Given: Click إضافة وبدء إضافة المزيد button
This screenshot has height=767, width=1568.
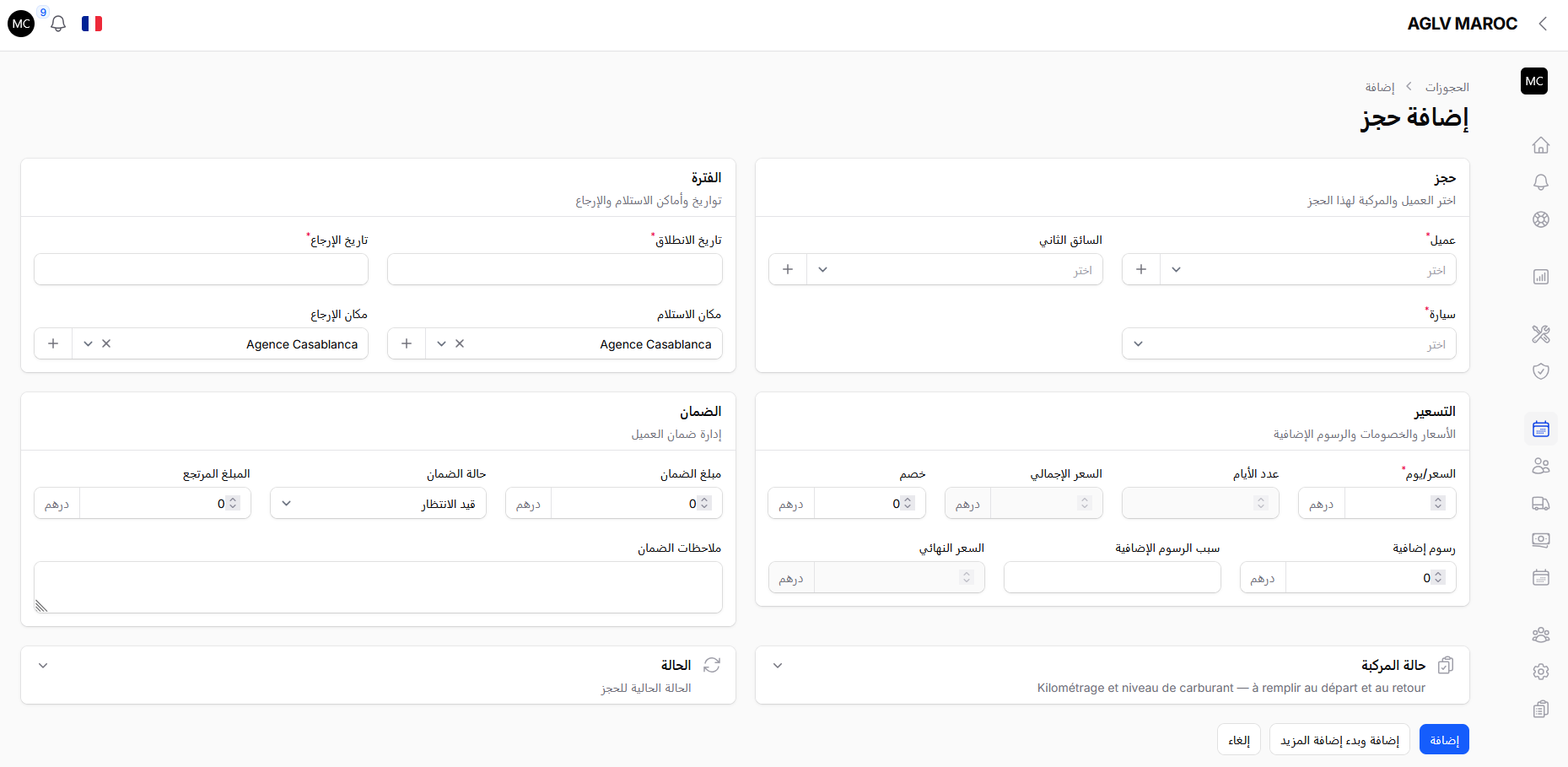Looking at the screenshot, I should tap(1339, 739).
